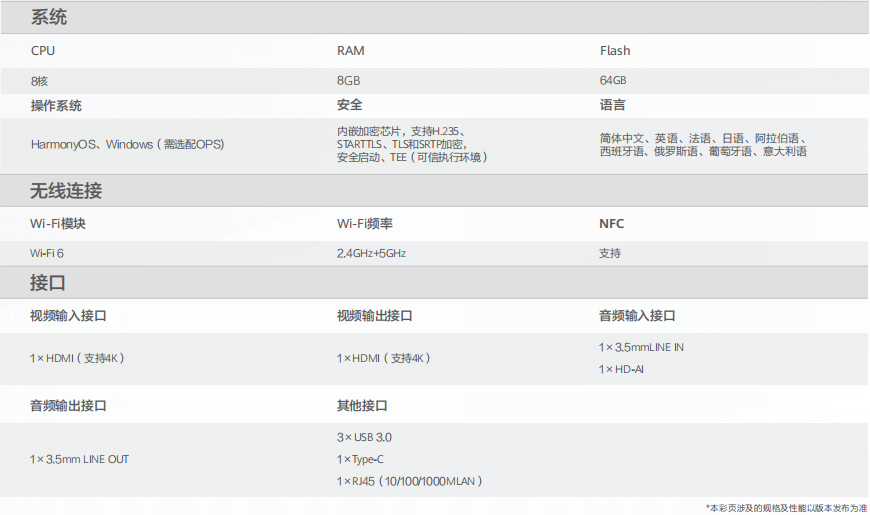Click the NFC column label
870x515 pixels.
(611, 224)
